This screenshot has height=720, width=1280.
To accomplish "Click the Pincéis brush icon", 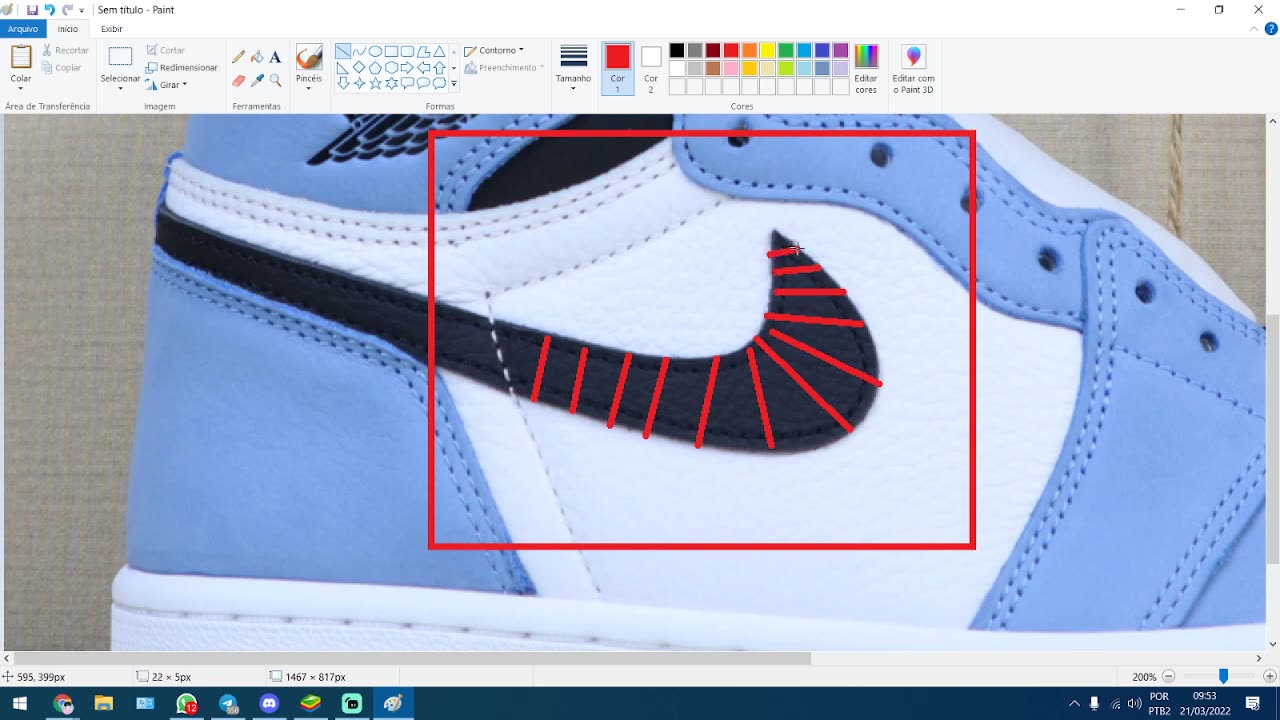I will point(309,57).
